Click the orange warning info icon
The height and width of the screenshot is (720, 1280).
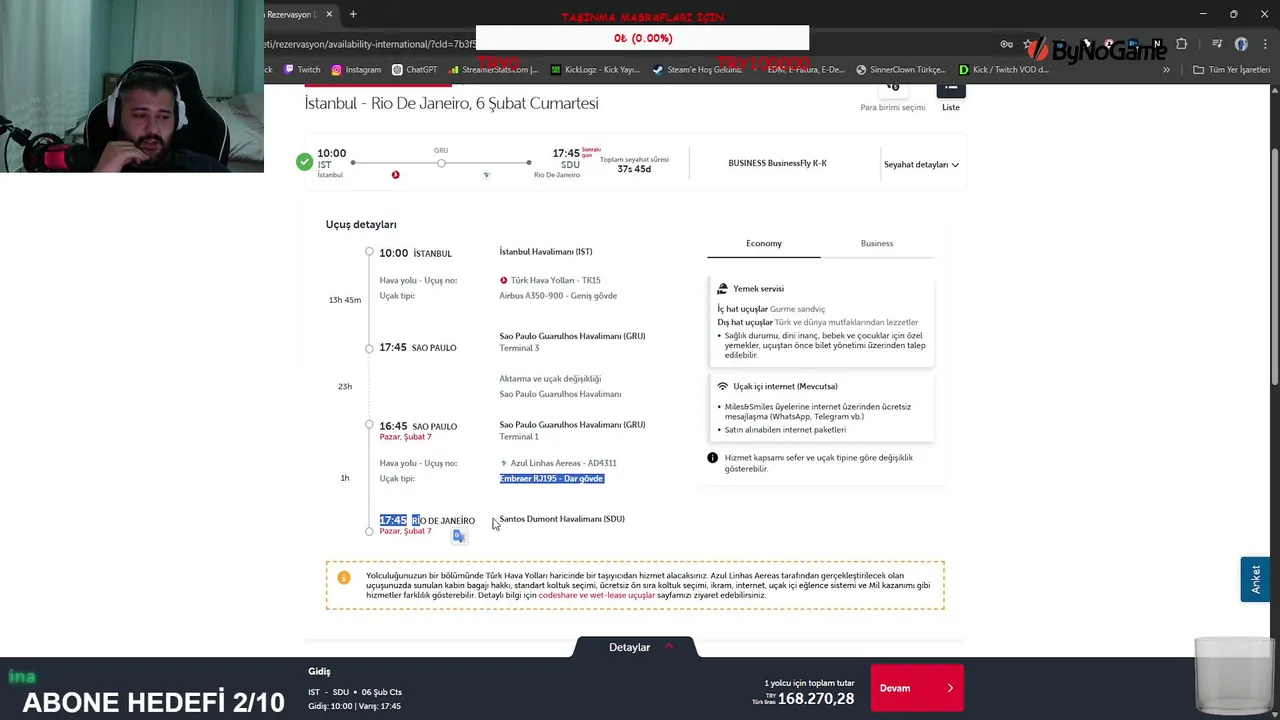pyautogui.click(x=344, y=577)
